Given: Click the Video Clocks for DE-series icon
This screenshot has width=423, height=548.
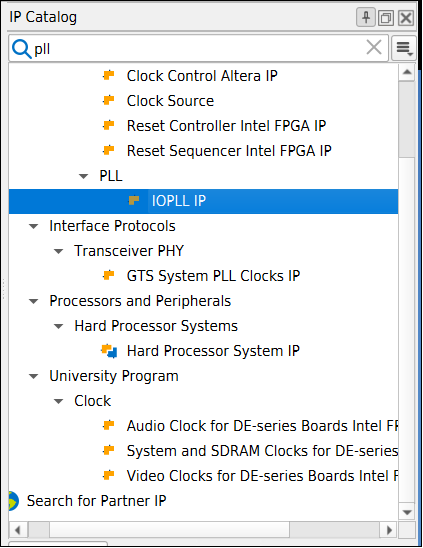Looking at the screenshot, I should [109, 475].
